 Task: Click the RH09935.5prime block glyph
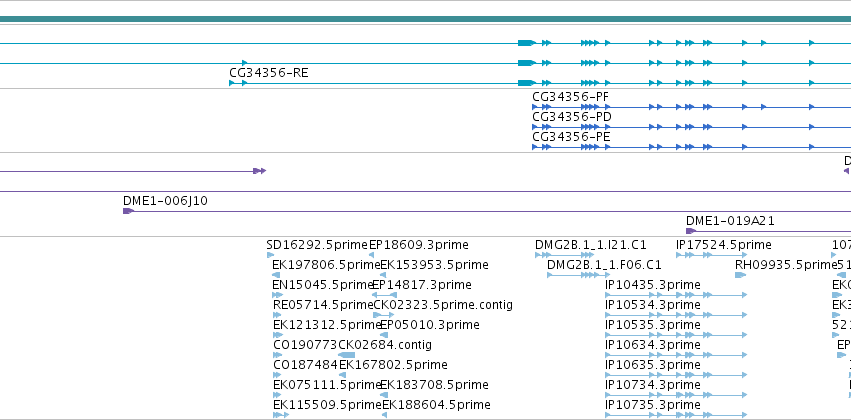(740, 275)
